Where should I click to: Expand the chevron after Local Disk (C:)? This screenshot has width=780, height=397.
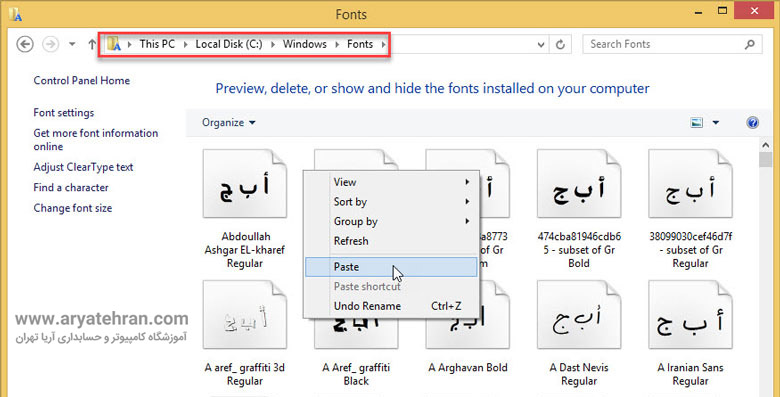coord(273,44)
